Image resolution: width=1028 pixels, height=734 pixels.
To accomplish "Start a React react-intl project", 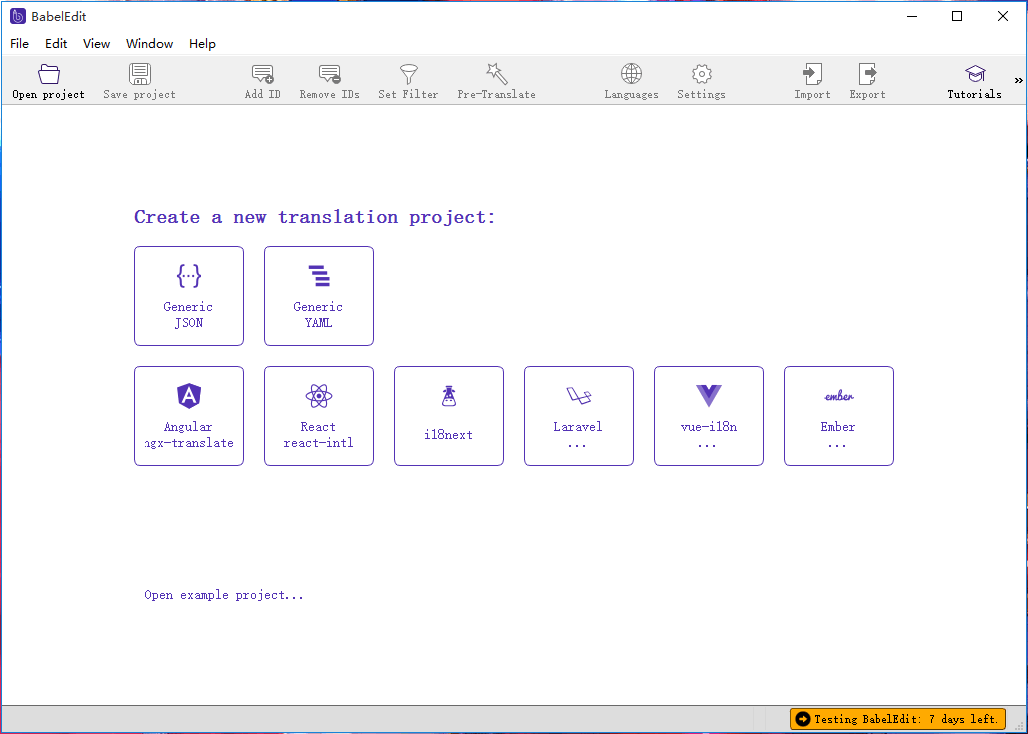I will (x=318, y=416).
